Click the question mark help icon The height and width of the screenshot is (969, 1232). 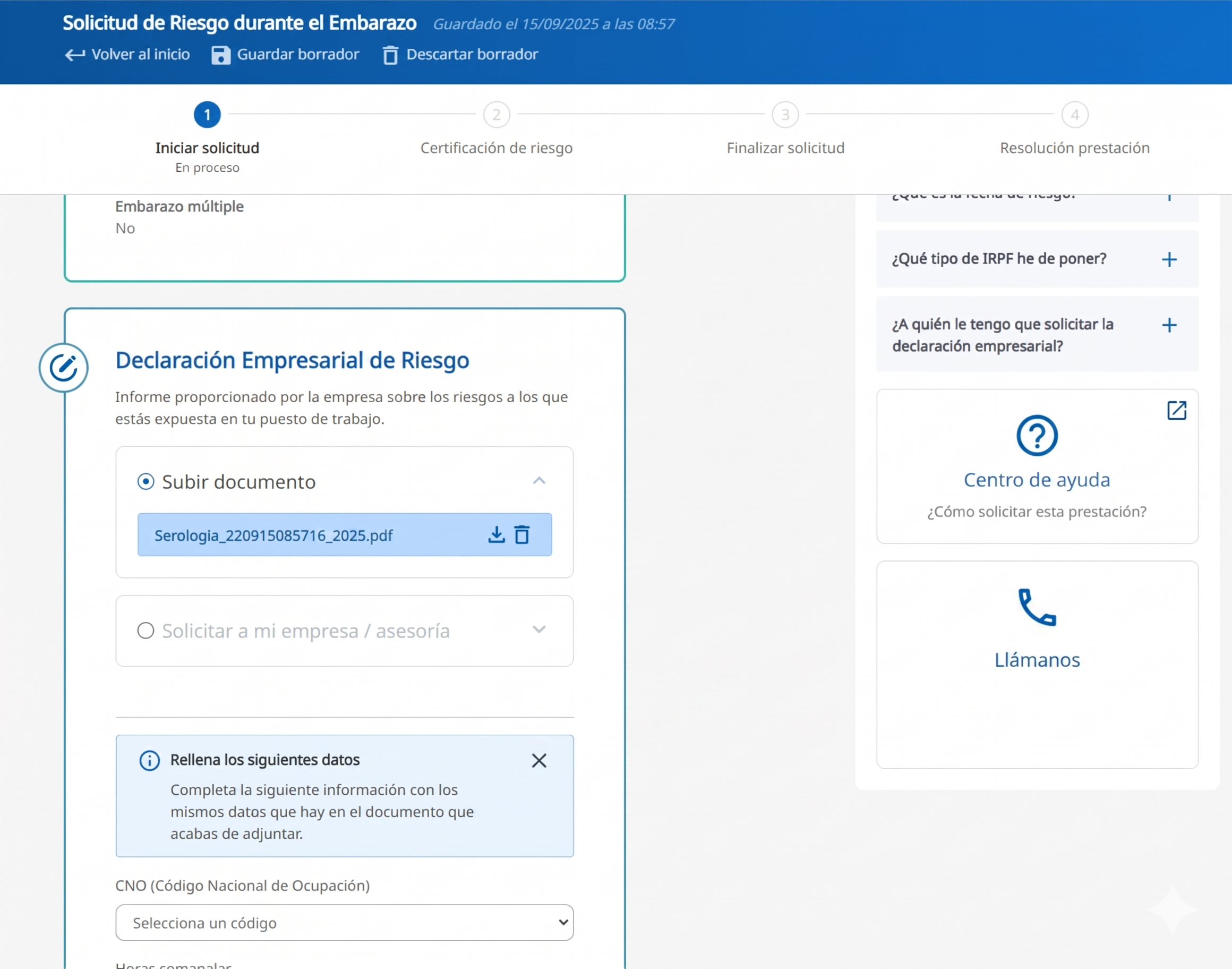click(x=1037, y=436)
